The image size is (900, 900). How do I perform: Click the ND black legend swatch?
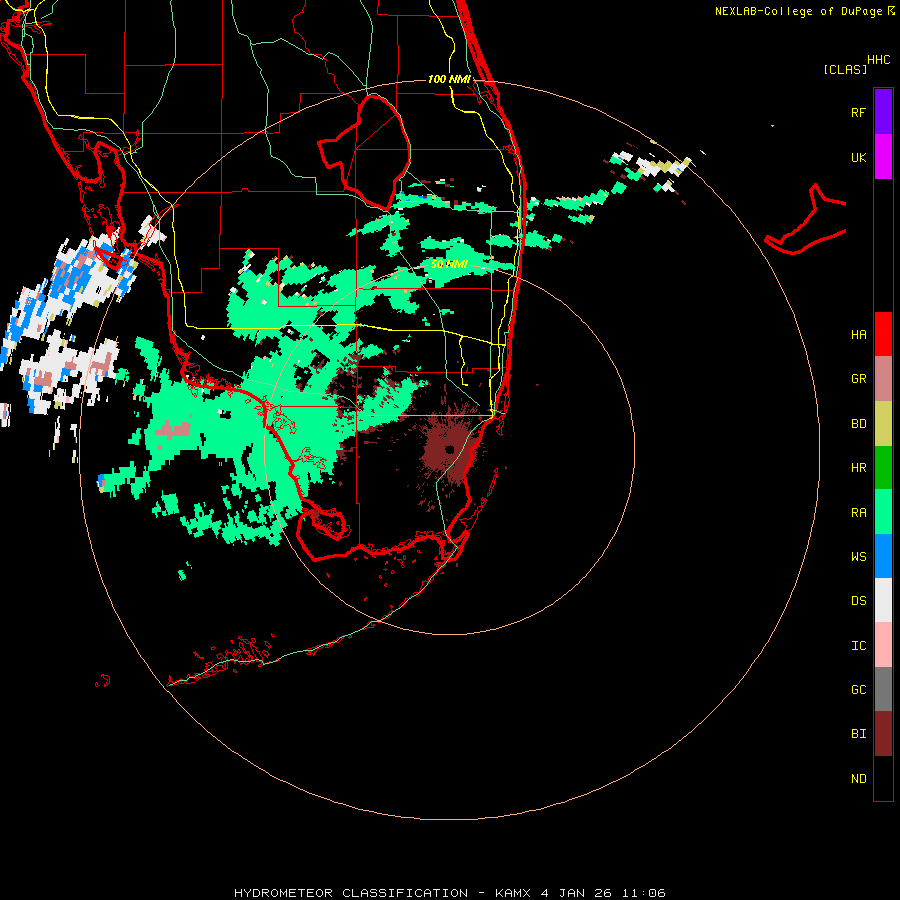pyautogui.click(x=883, y=778)
